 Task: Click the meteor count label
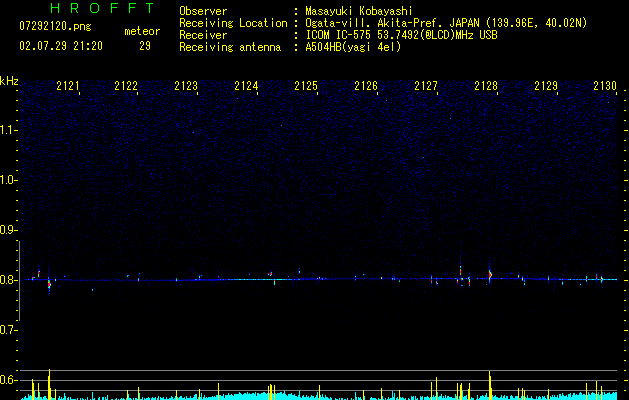click(x=142, y=31)
